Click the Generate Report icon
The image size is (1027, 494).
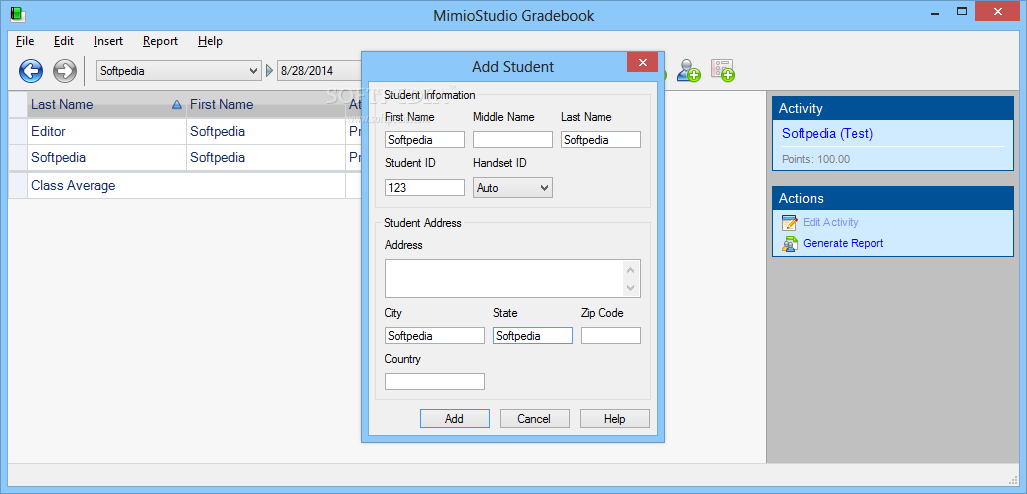click(790, 244)
